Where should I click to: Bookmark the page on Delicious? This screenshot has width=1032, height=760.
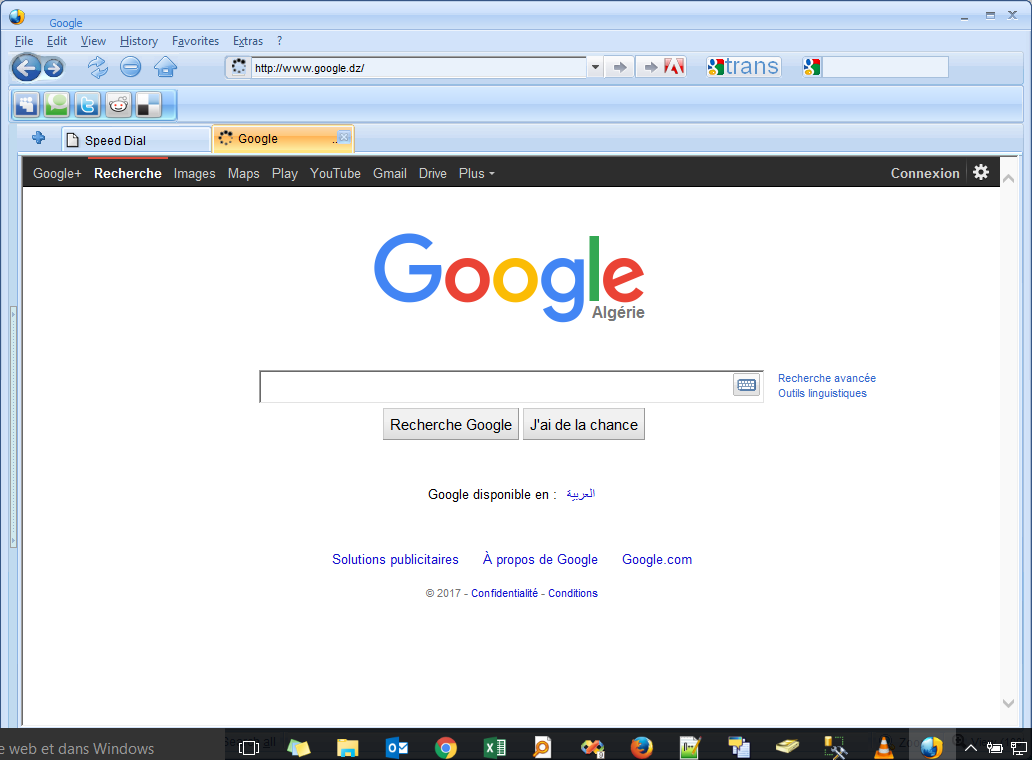tap(149, 104)
